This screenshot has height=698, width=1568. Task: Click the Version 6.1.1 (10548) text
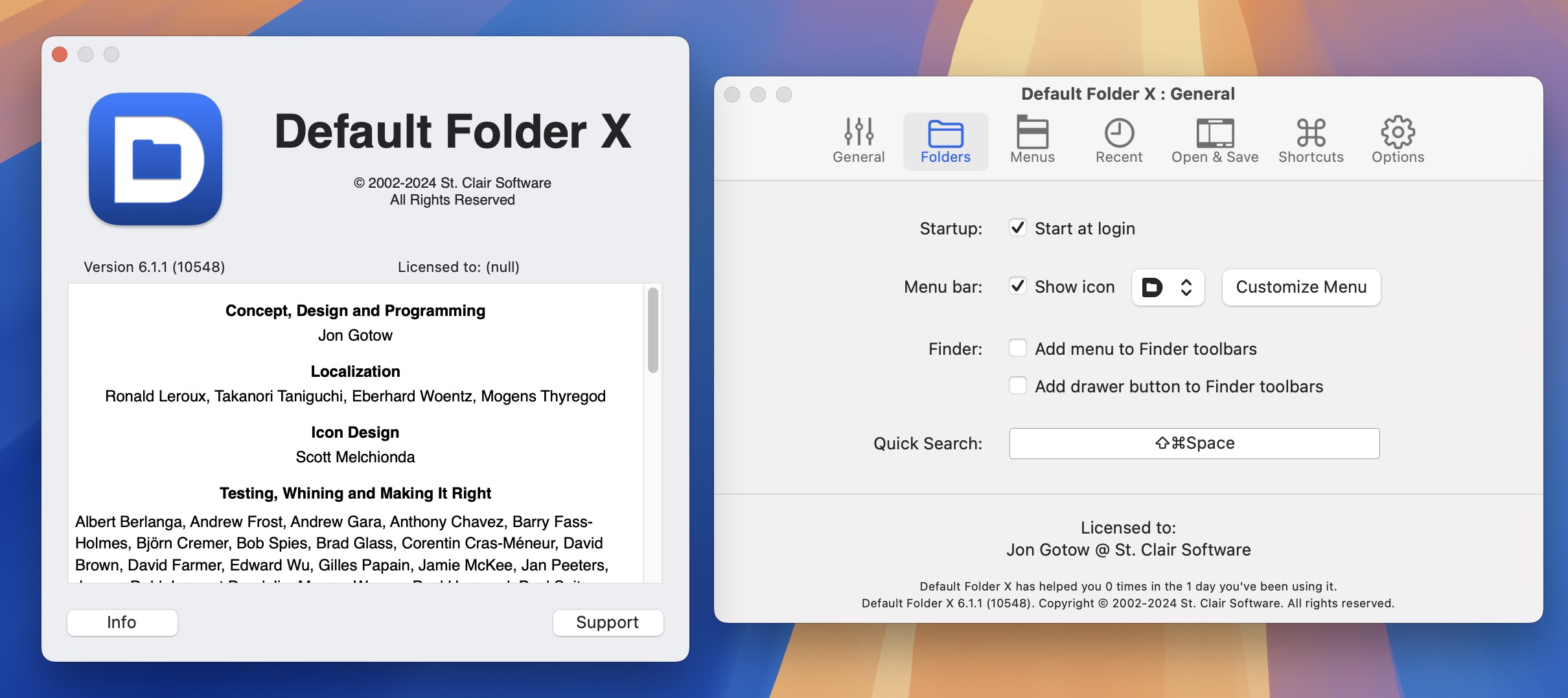click(154, 267)
